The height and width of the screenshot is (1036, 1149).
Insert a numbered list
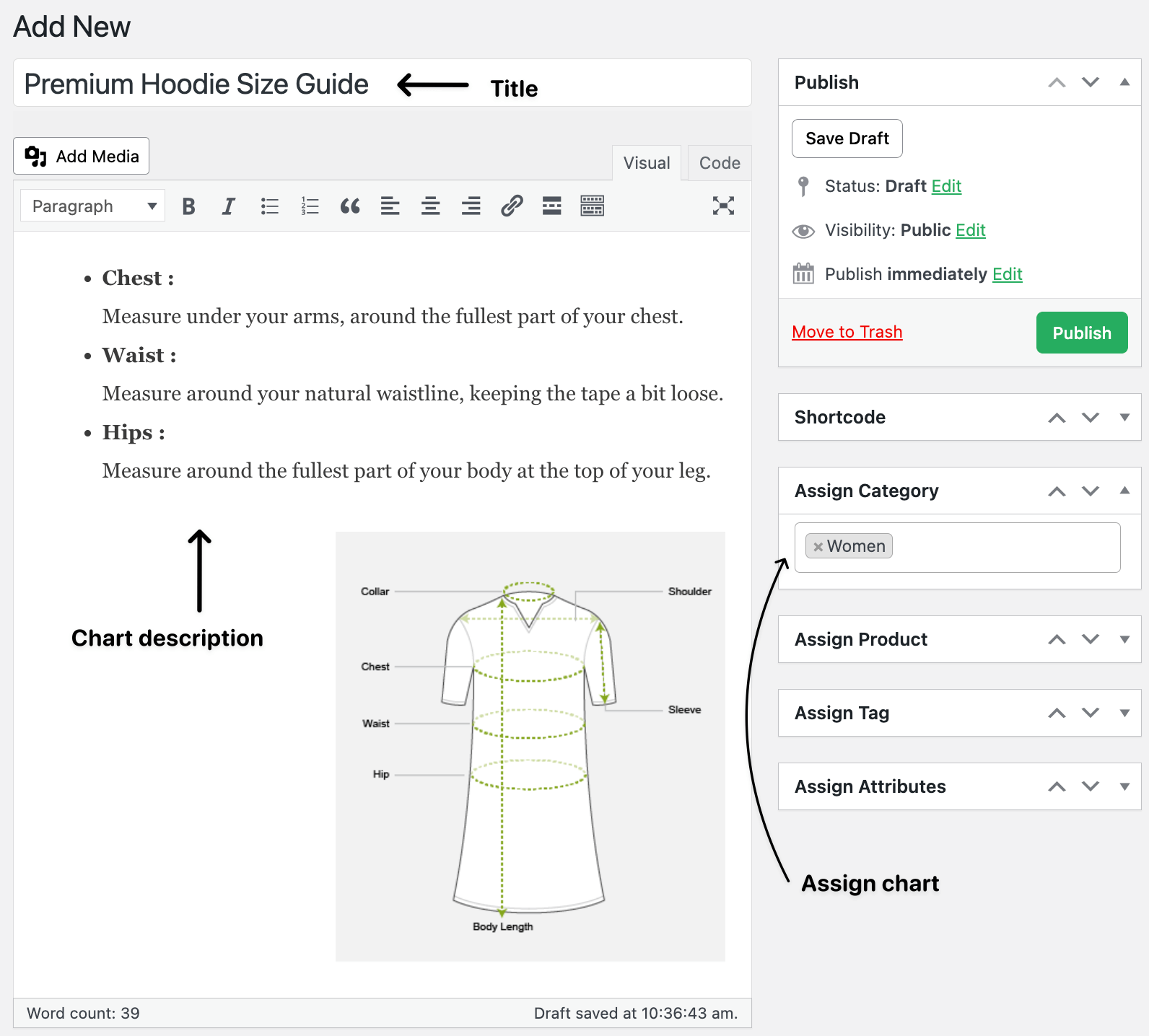310,206
